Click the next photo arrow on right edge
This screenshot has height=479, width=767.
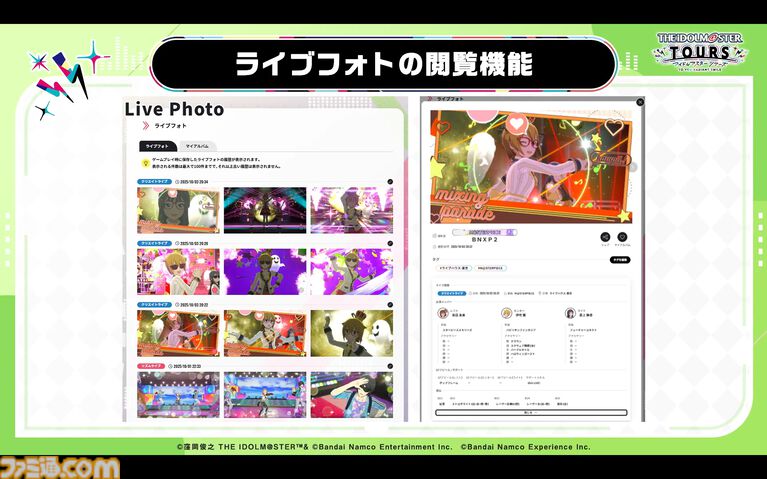[x=633, y=166]
